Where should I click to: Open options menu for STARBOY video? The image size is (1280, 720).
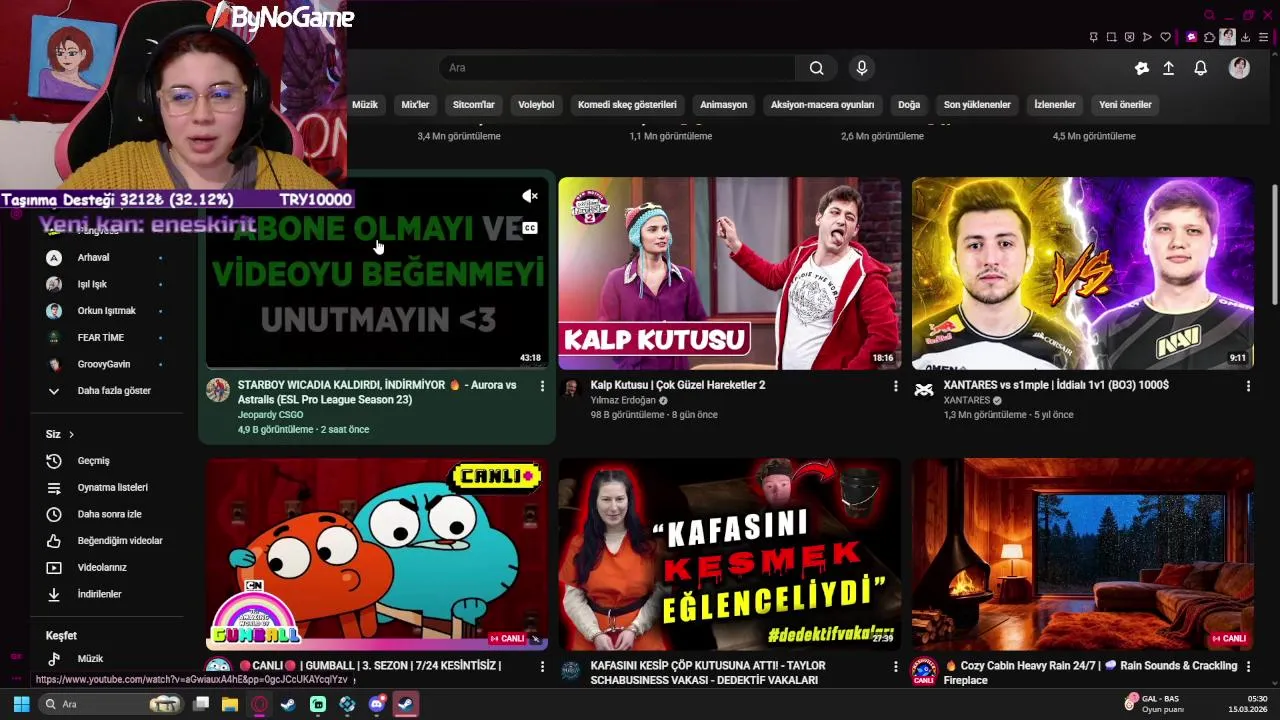[543, 386]
